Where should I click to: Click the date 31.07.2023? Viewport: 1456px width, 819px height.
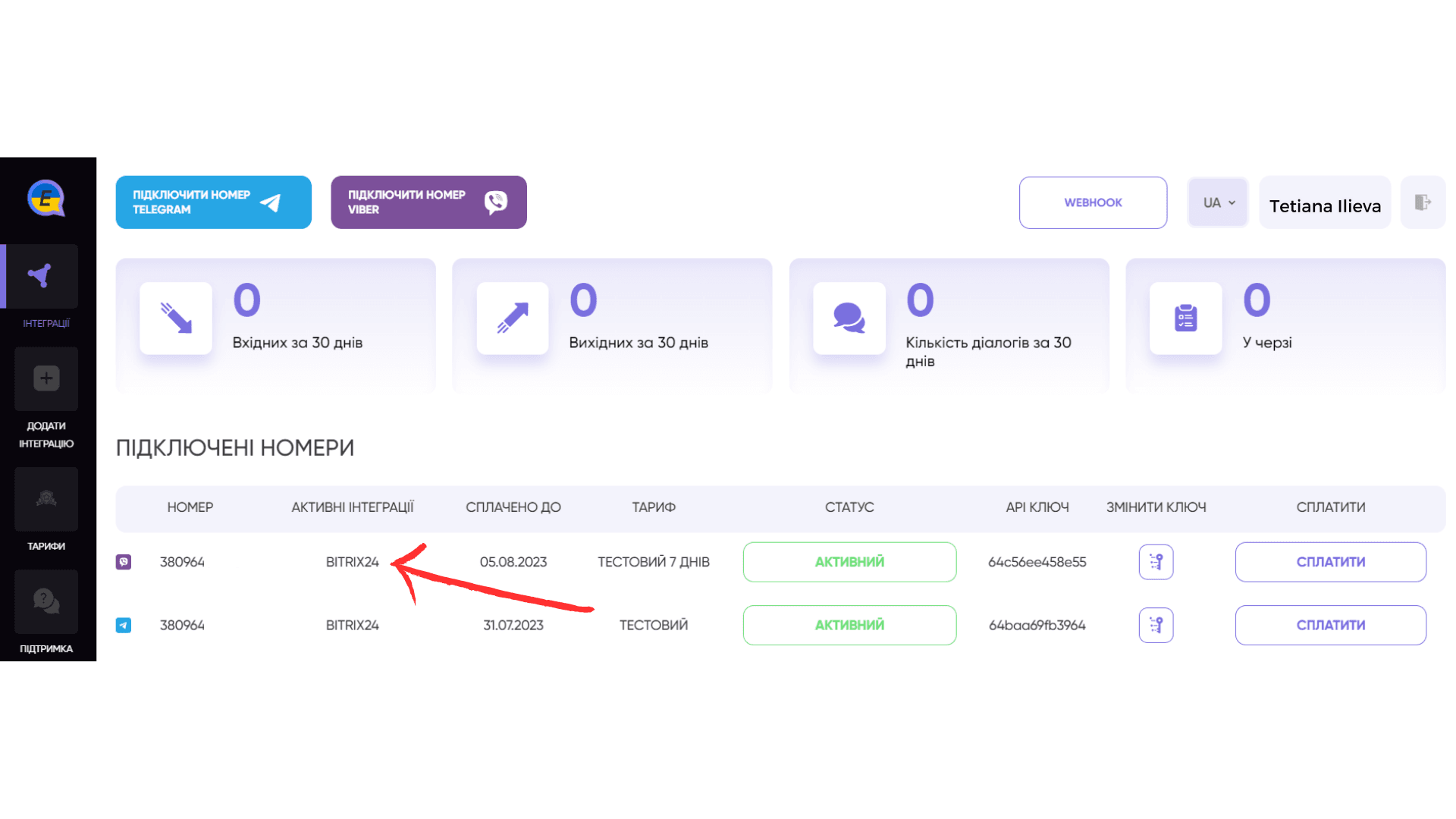513,625
